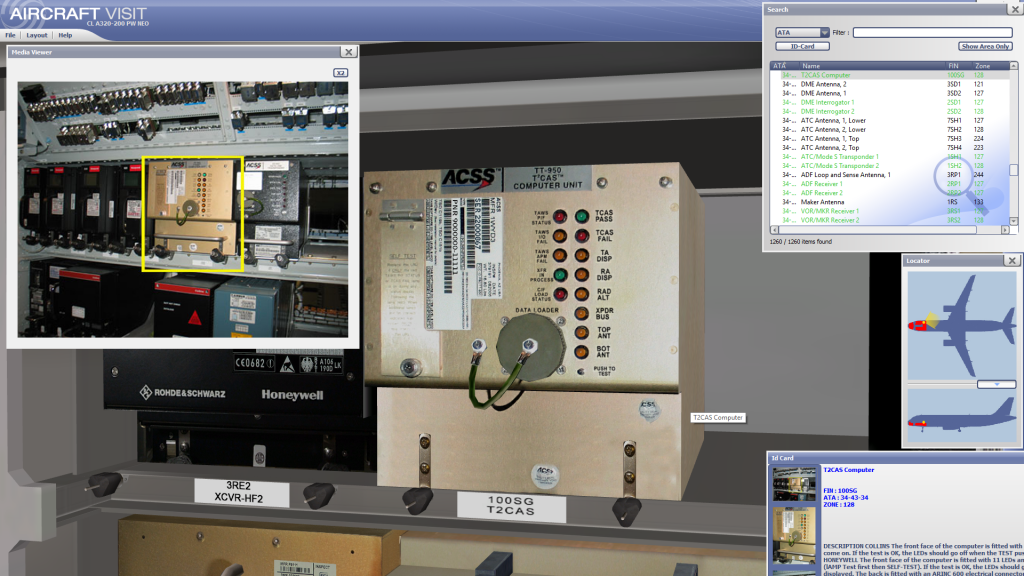Select DME Interrogator 2 row
Screen dimensions: 1024x576
point(889,112)
